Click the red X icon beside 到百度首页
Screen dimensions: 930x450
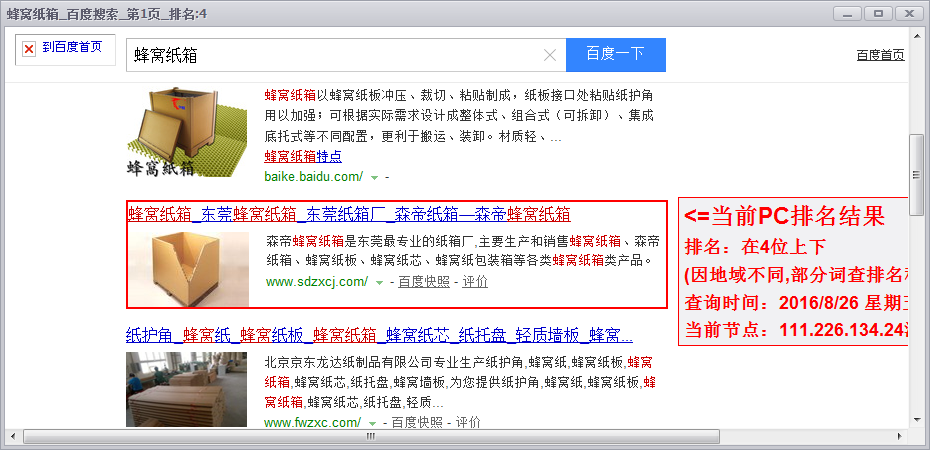click(x=29, y=48)
